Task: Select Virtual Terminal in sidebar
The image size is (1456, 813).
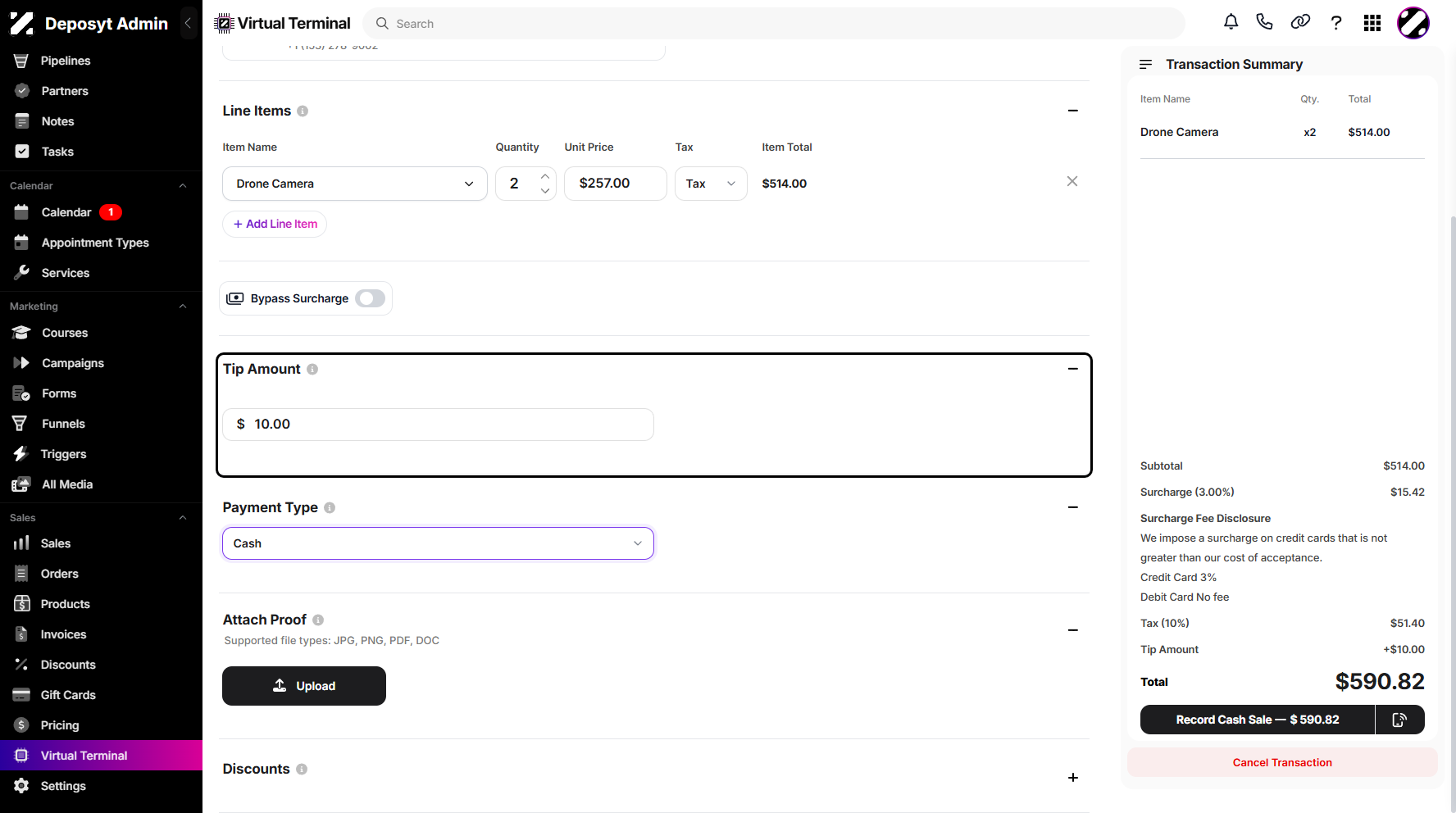Action: pyautogui.click(x=101, y=756)
